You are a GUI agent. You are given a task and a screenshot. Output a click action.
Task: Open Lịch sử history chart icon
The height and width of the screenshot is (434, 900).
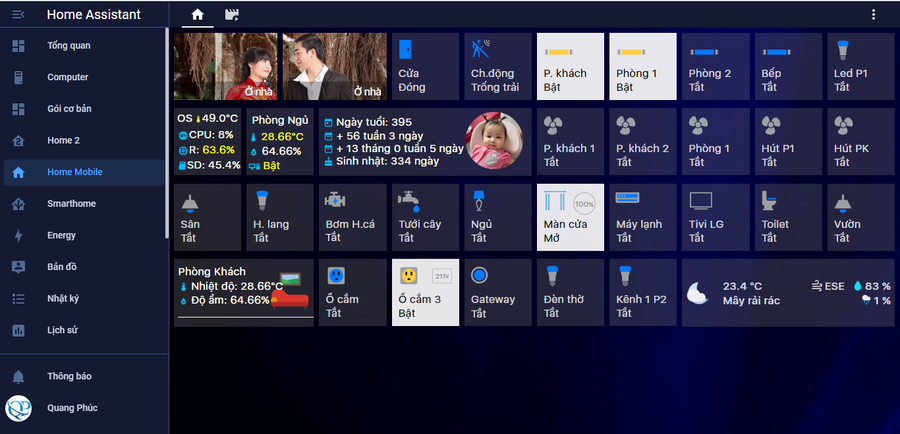[x=18, y=331]
